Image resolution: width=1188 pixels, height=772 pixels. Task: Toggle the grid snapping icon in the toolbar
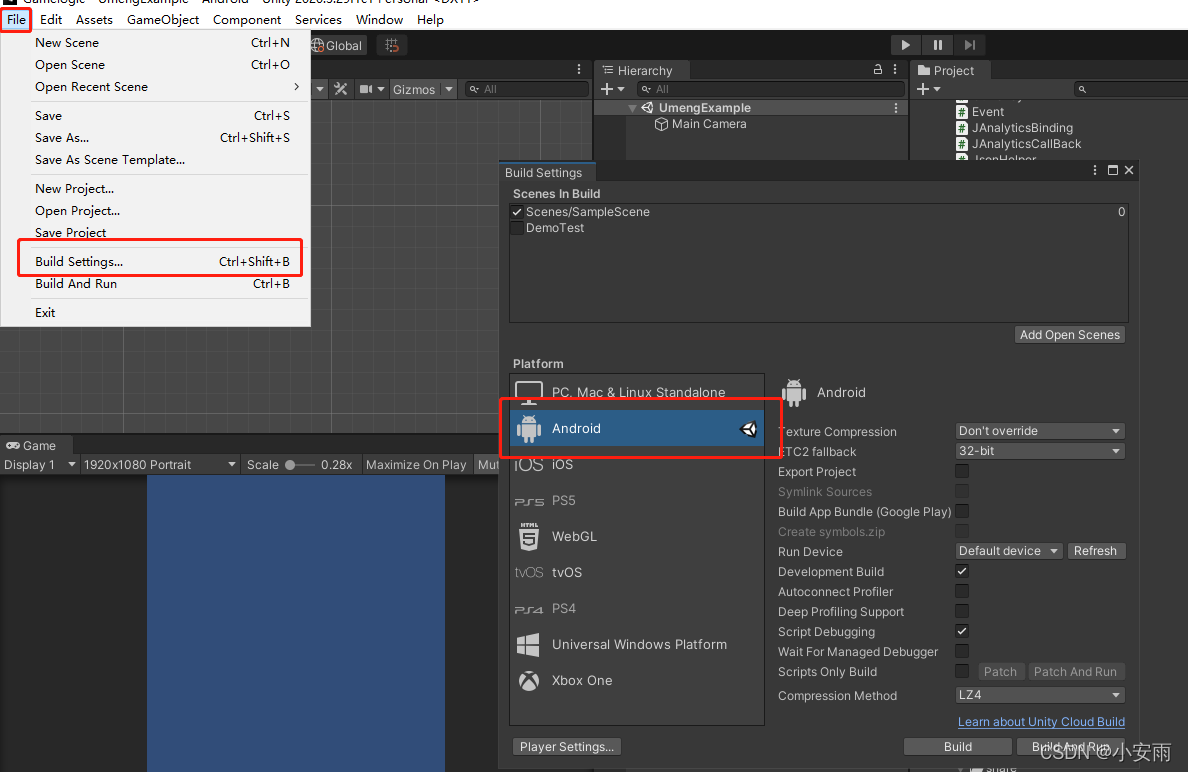click(391, 44)
